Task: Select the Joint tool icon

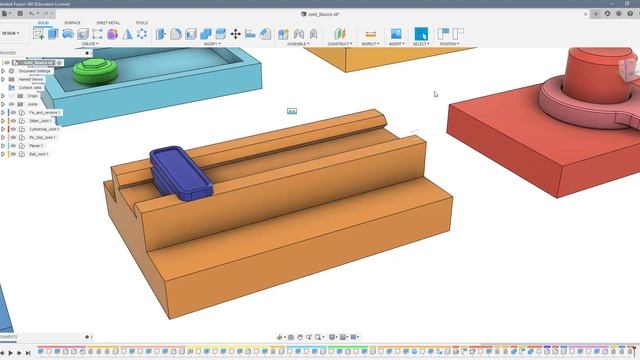Action: click(299, 34)
